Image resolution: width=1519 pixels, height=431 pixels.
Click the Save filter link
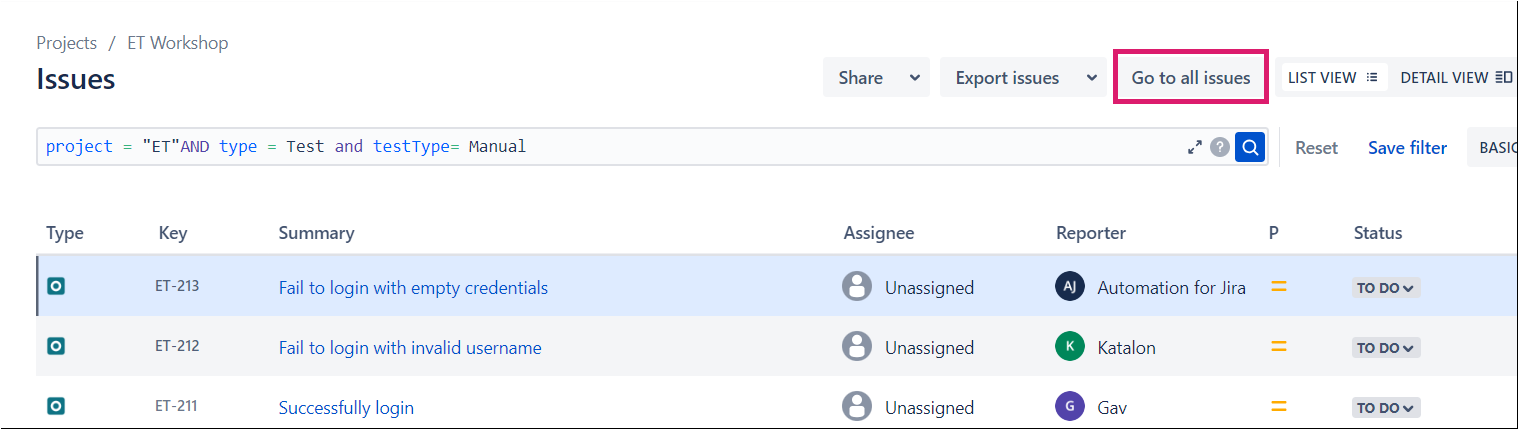pos(1407,147)
